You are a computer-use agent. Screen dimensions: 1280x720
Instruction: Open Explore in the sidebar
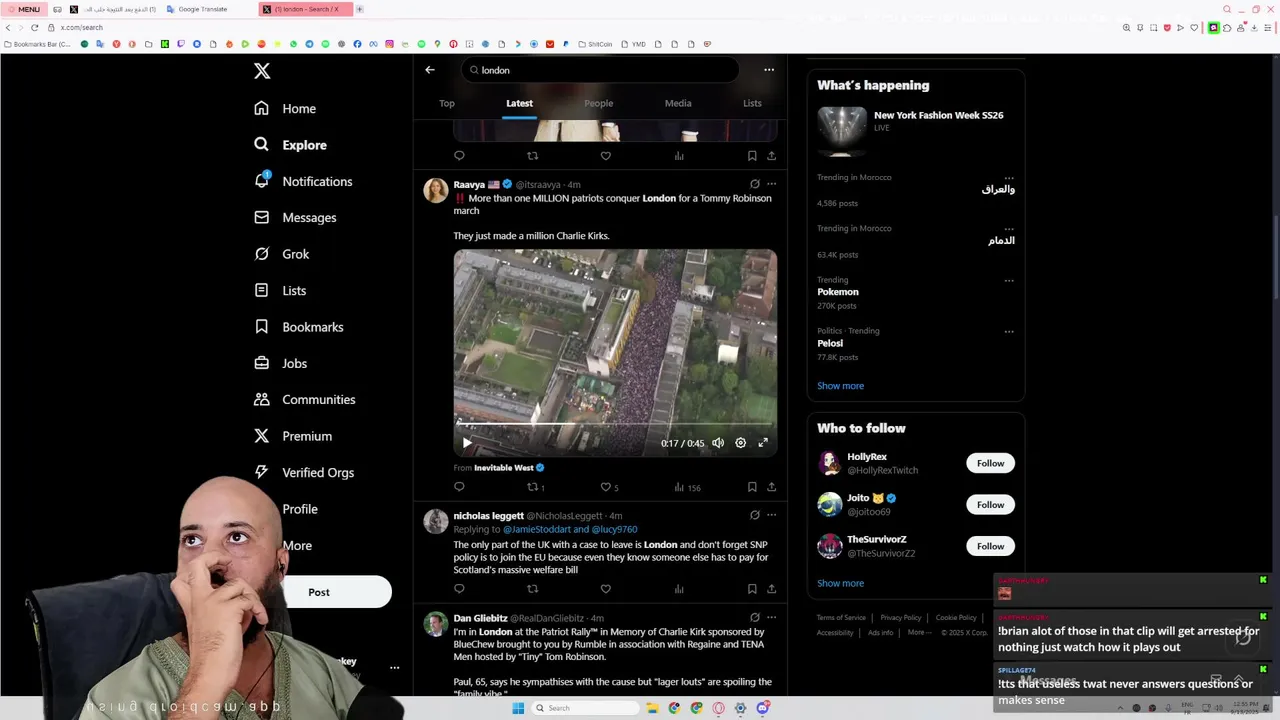(x=290, y=145)
